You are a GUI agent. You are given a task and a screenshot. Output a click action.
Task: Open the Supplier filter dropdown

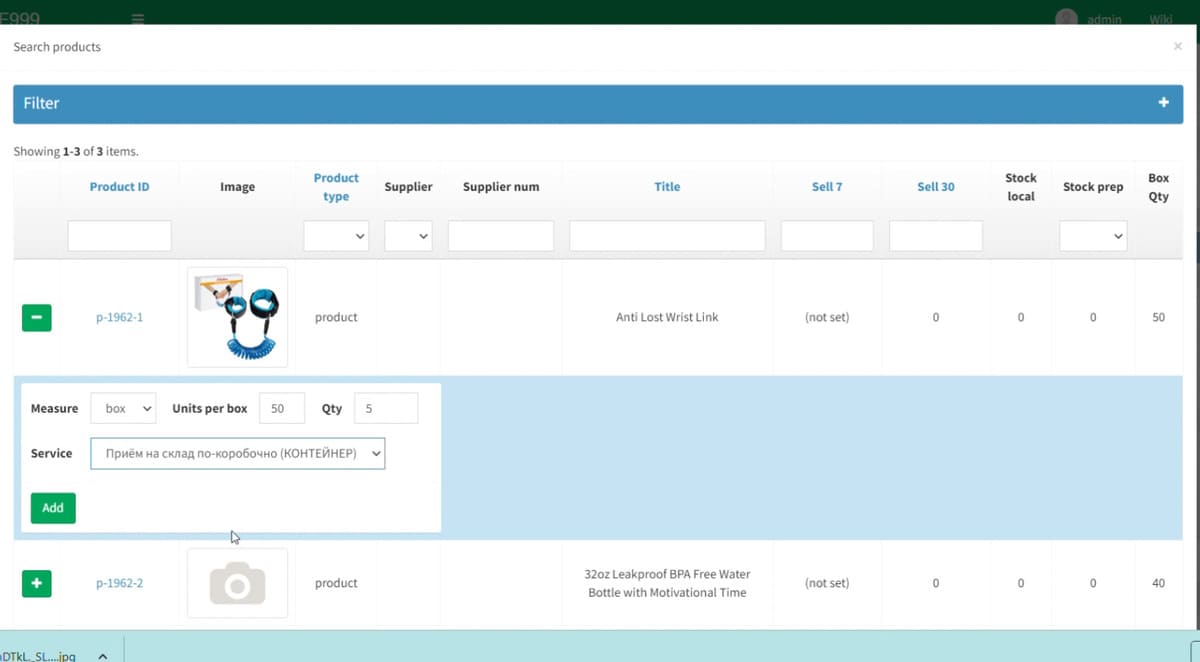tap(408, 236)
